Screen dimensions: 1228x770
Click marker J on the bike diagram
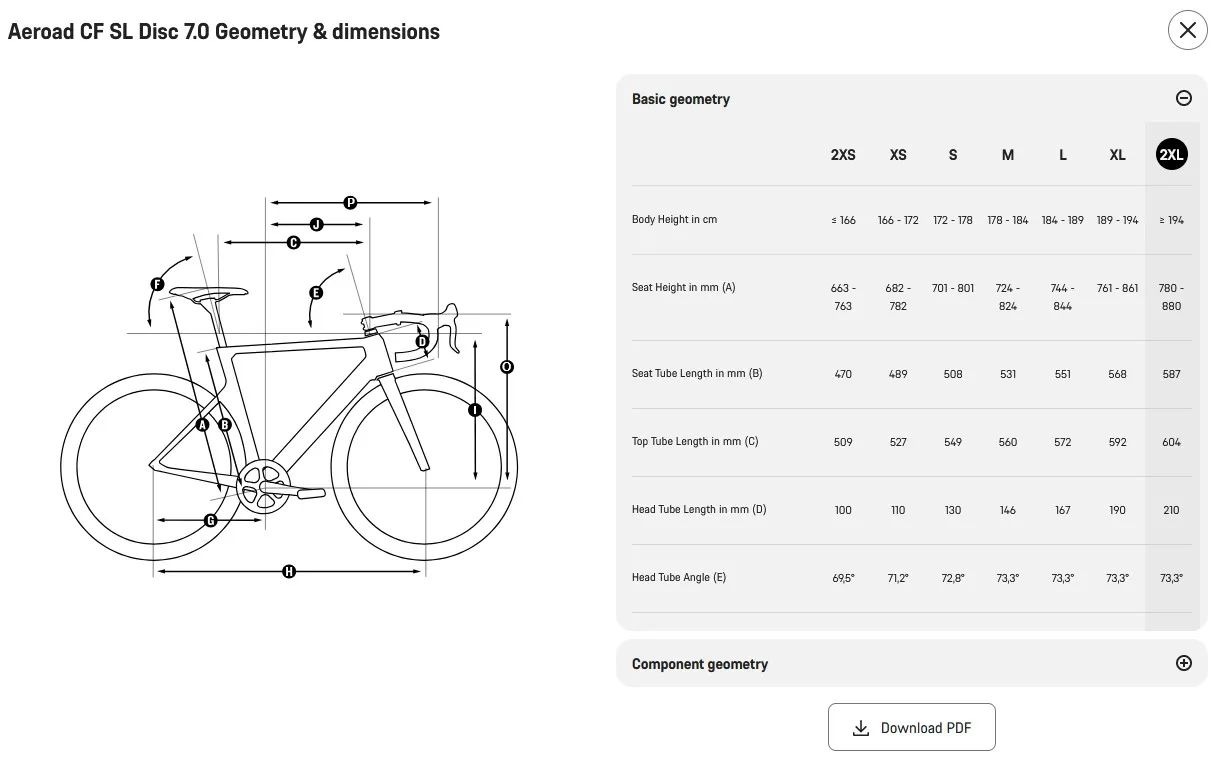tap(317, 224)
